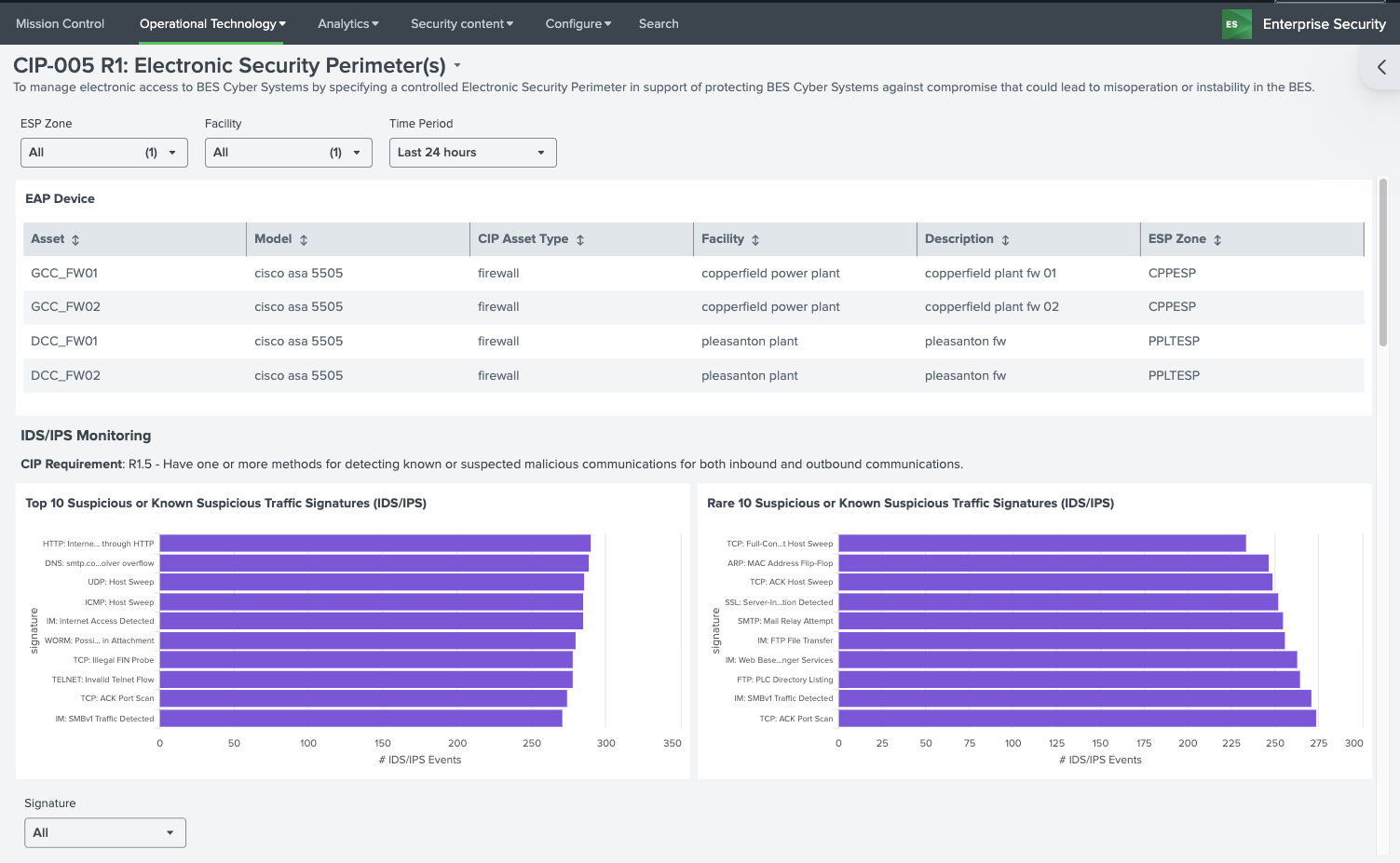The height and width of the screenshot is (863, 1400).
Task: Click the page vertical scrollbar
Action: (x=1383, y=263)
